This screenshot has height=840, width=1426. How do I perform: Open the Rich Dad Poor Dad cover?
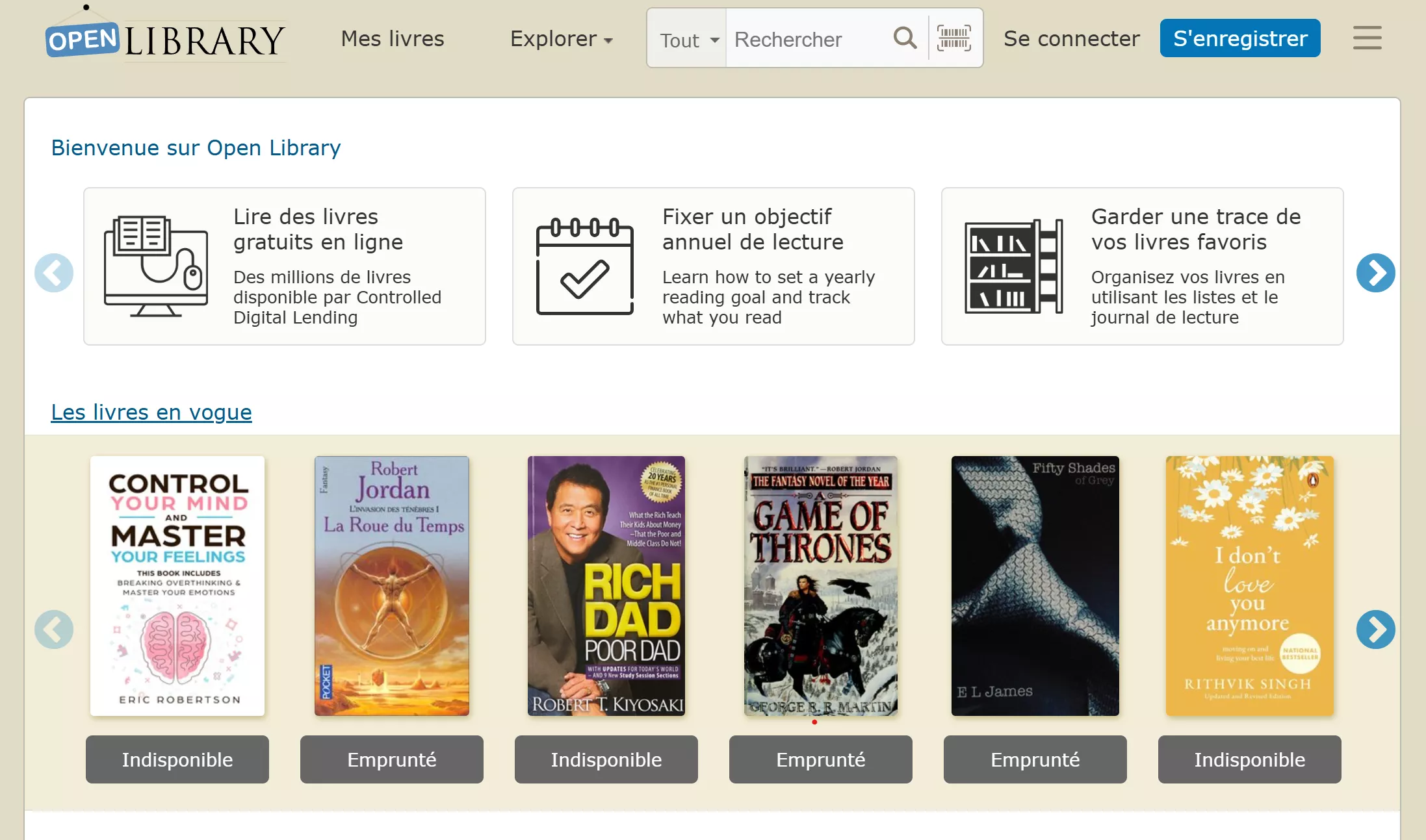(x=606, y=585)
